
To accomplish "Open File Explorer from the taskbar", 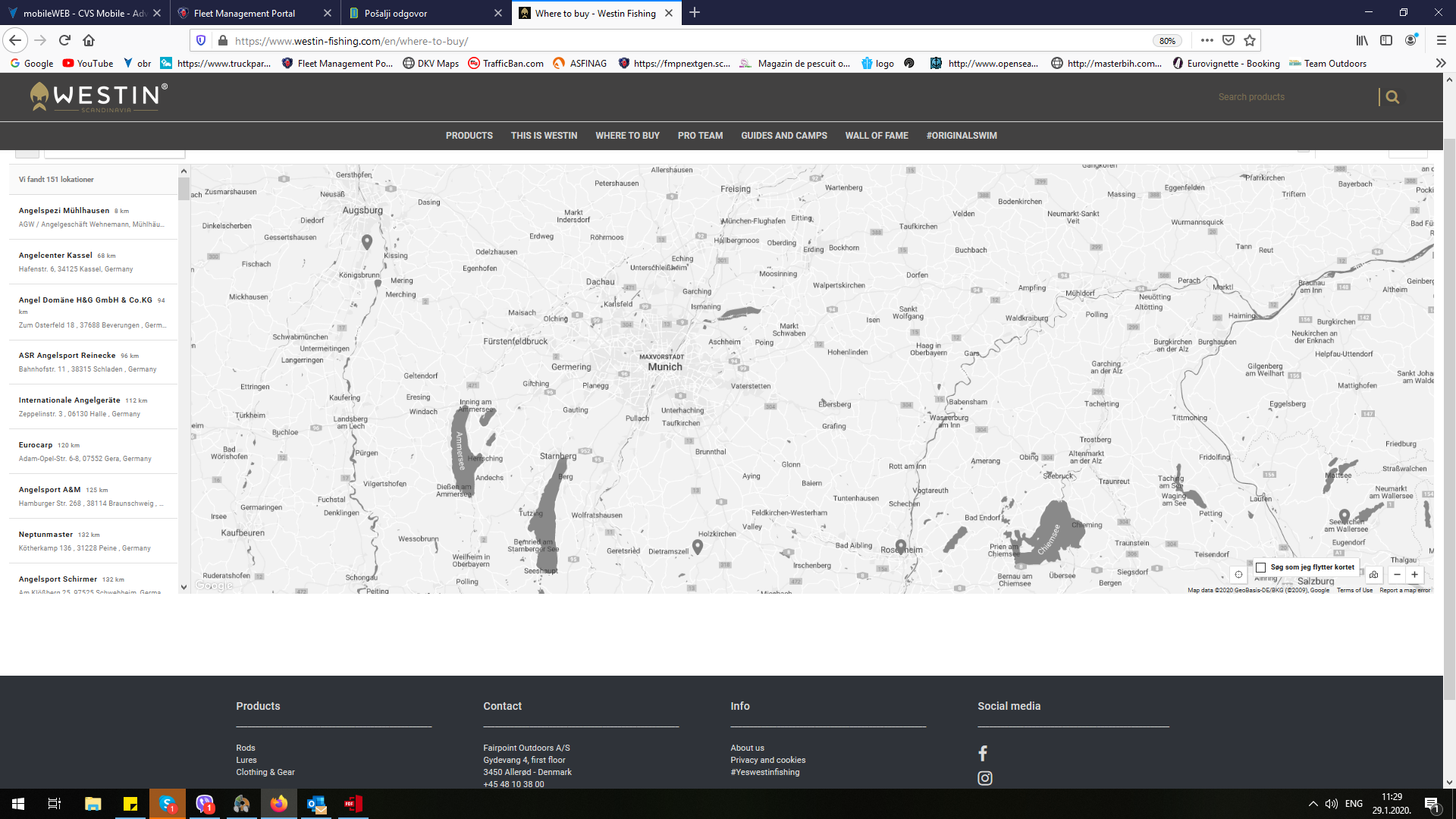I will (93, 803).
